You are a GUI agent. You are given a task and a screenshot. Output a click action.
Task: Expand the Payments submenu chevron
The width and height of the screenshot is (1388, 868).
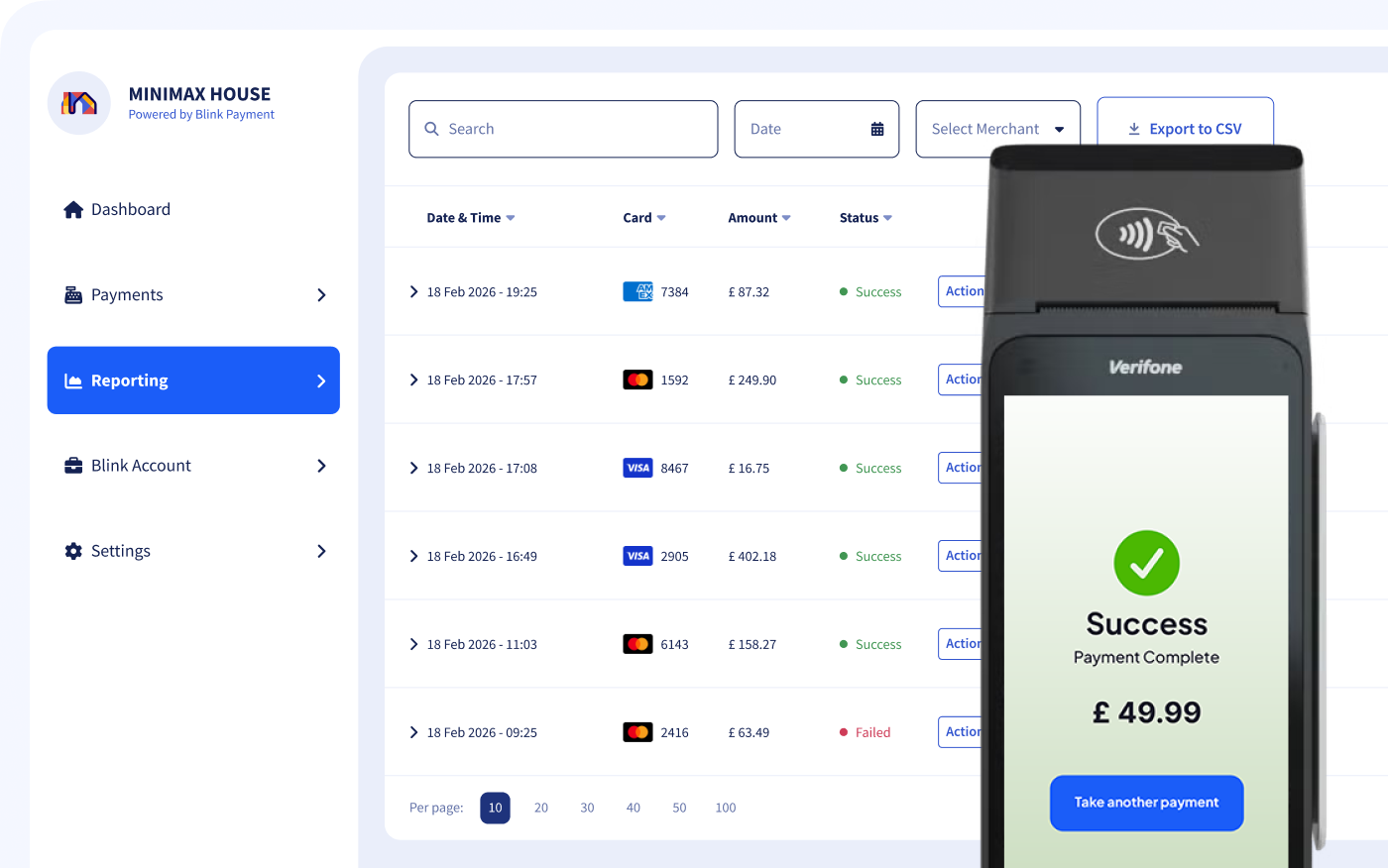(321, 295)
